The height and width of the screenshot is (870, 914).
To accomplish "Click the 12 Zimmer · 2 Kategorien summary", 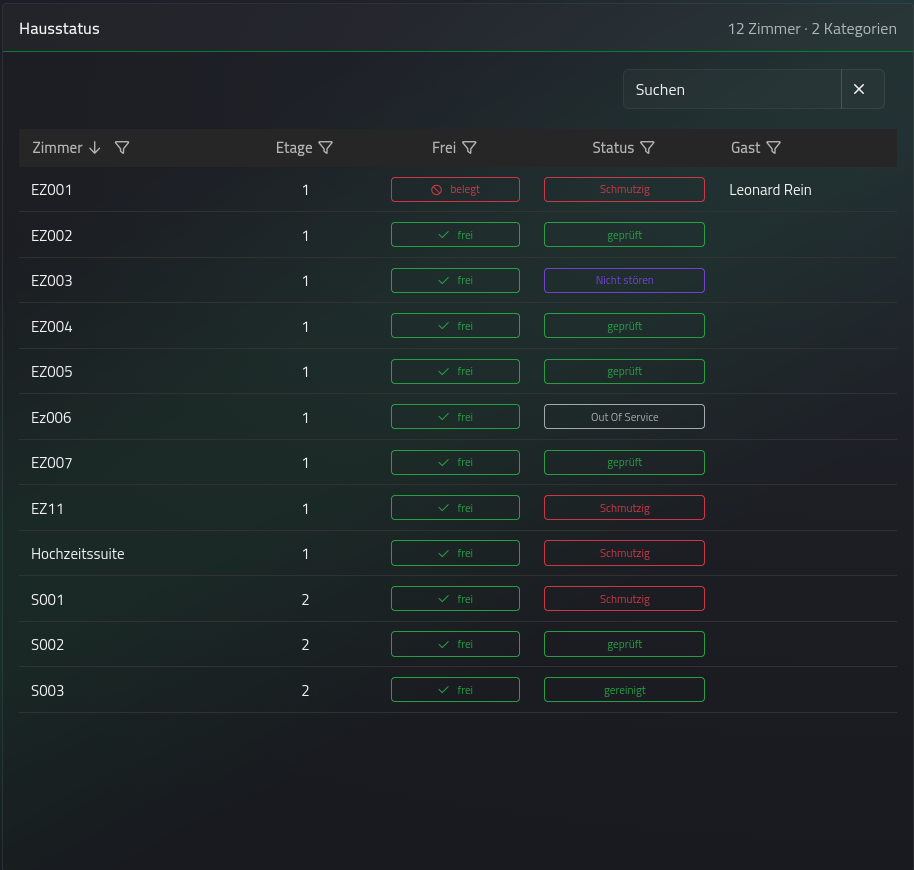I will [x=812, y=29].
